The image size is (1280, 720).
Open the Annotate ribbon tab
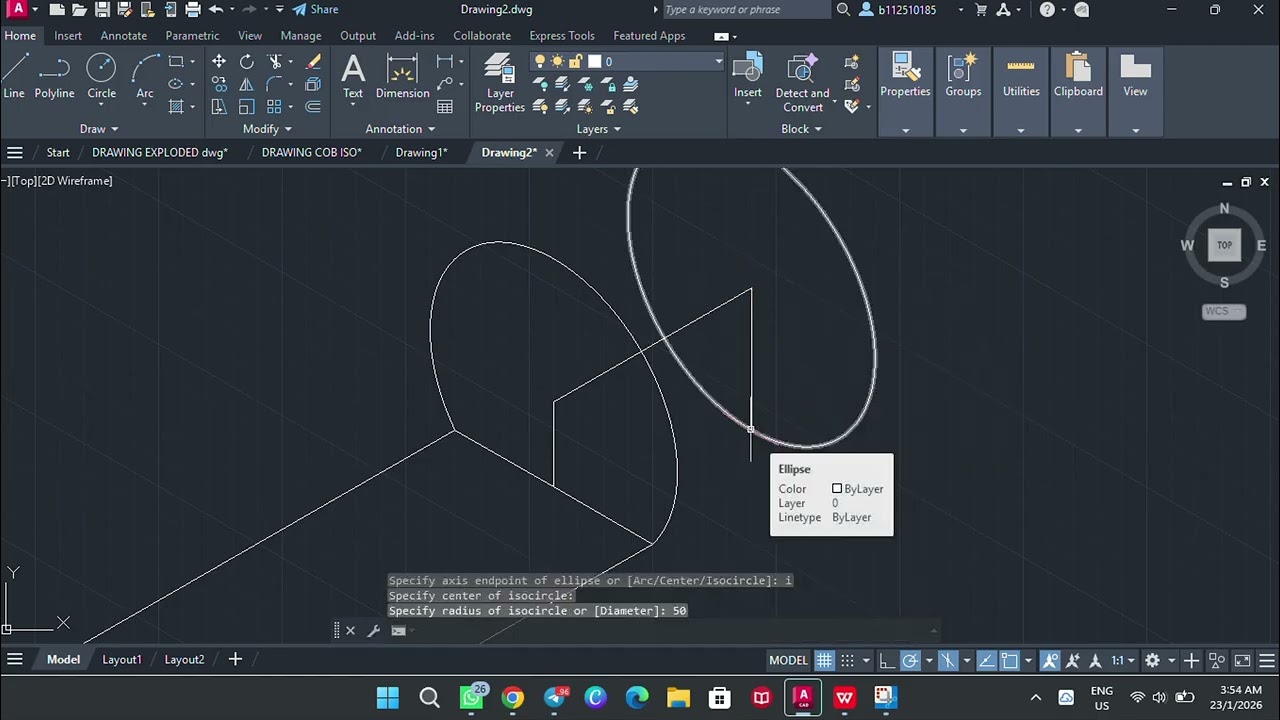pos(124,36)
